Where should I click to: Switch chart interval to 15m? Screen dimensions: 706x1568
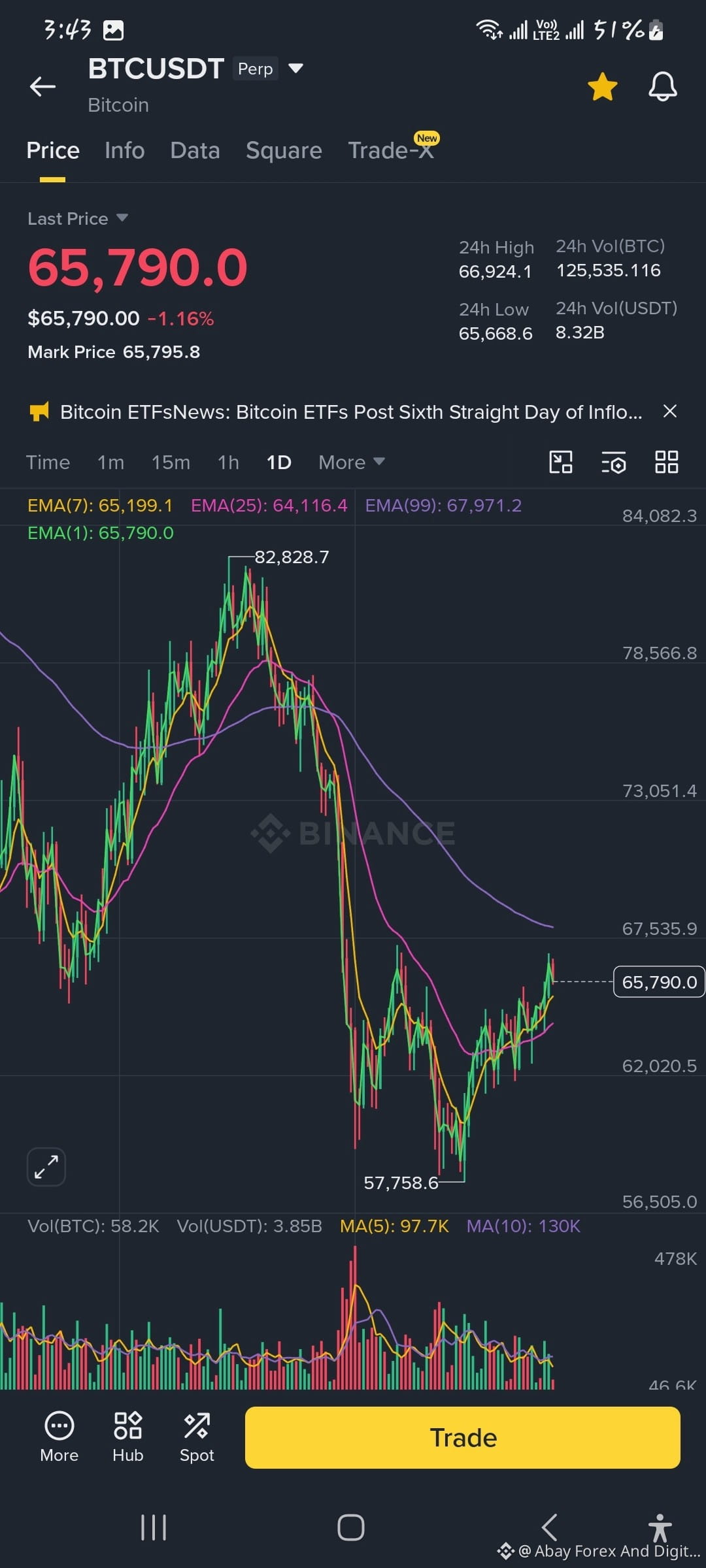pyautogui.click(x=171, y=462)
